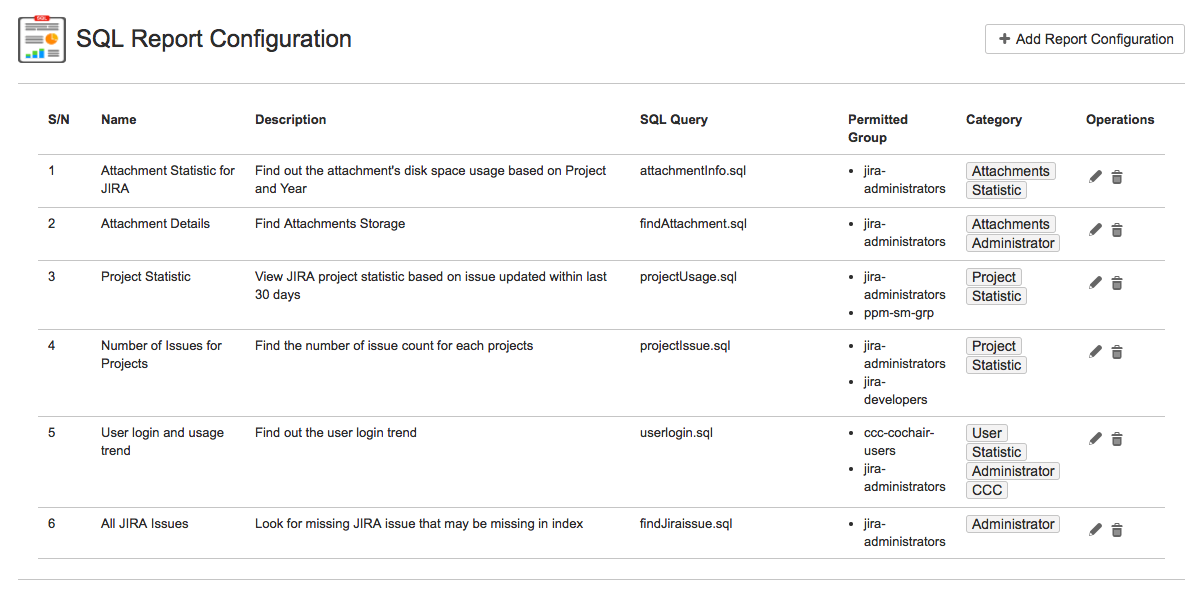1196x594 pixels.
Task: Delete the Attachment Statistic for JIRA report
Action: point(1117,177)
